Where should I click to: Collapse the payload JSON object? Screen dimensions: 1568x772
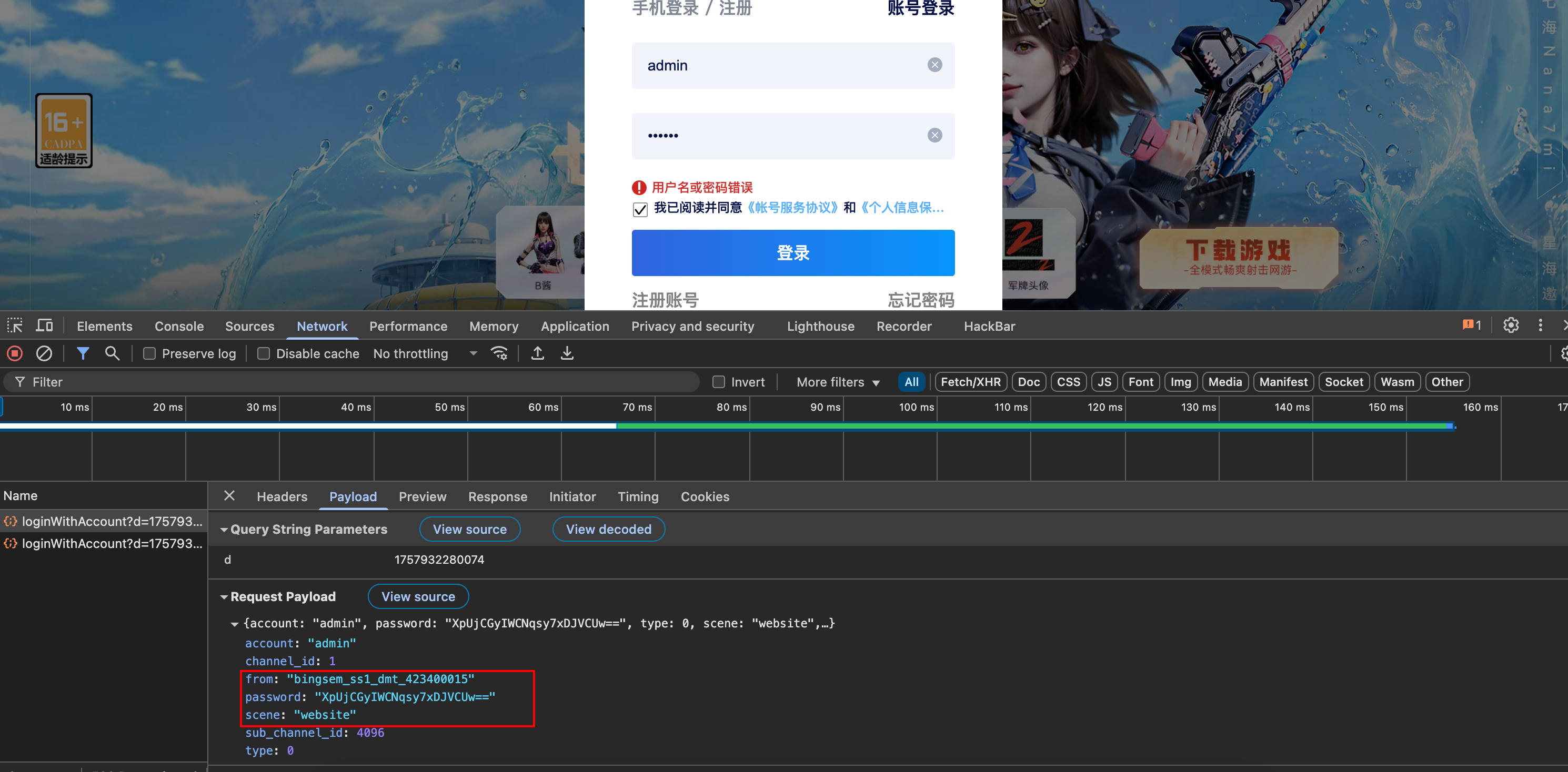tap(234, 624)
